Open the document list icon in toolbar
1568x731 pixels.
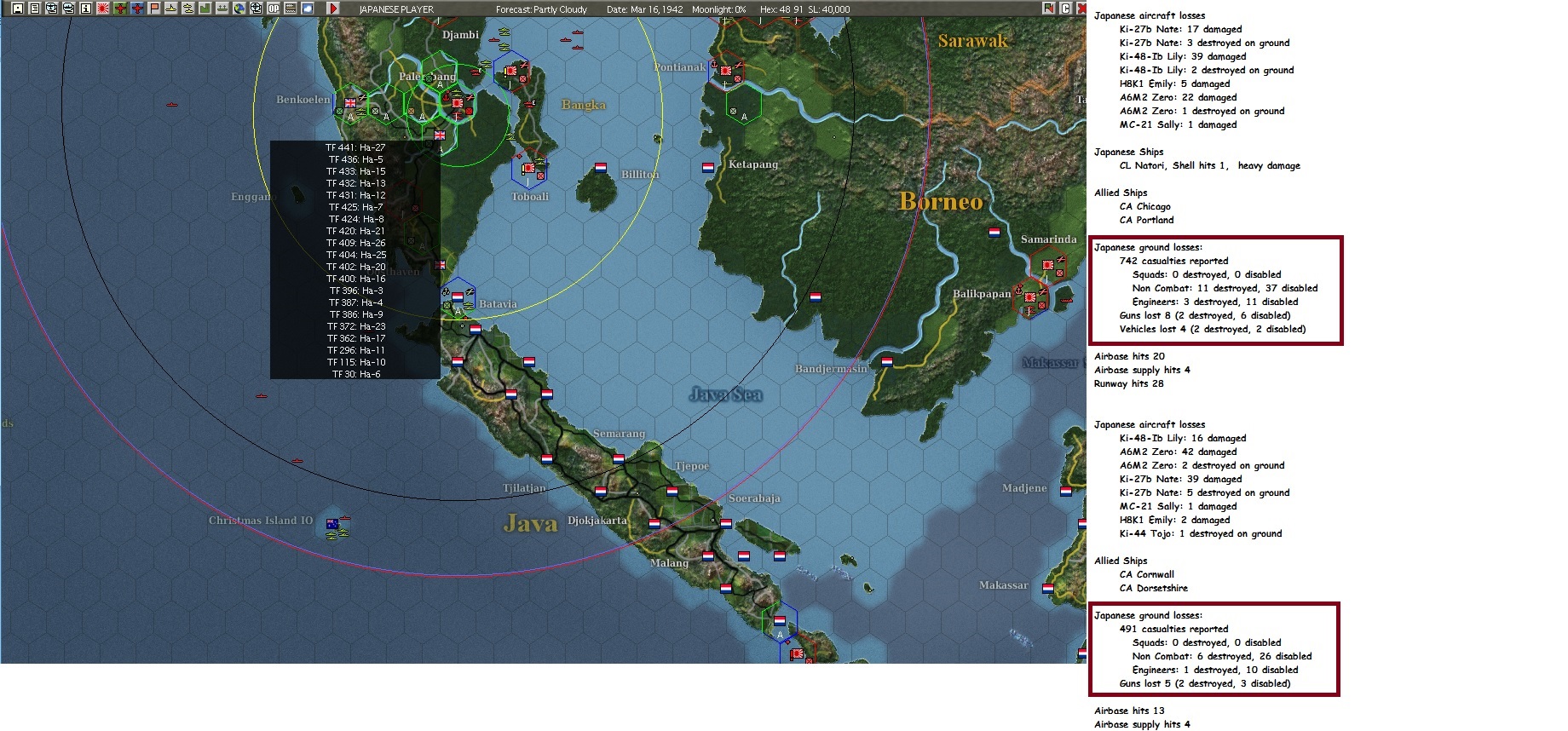(35, 9)
